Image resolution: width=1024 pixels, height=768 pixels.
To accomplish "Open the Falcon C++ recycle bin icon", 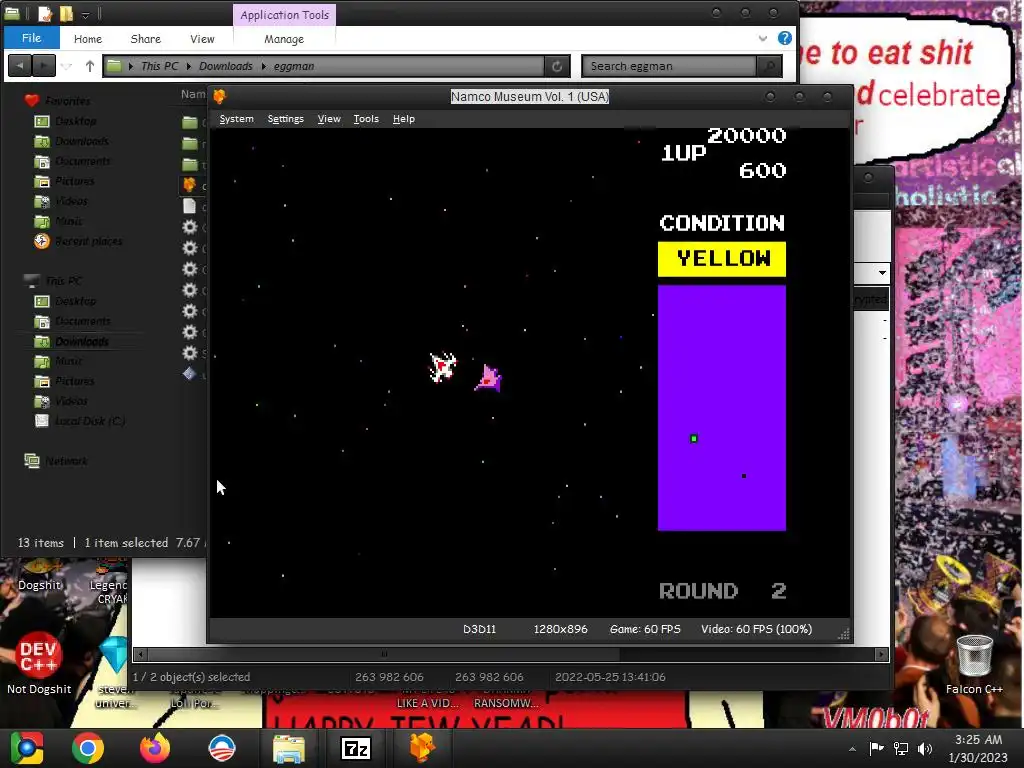I will click(x=974, y=664).
